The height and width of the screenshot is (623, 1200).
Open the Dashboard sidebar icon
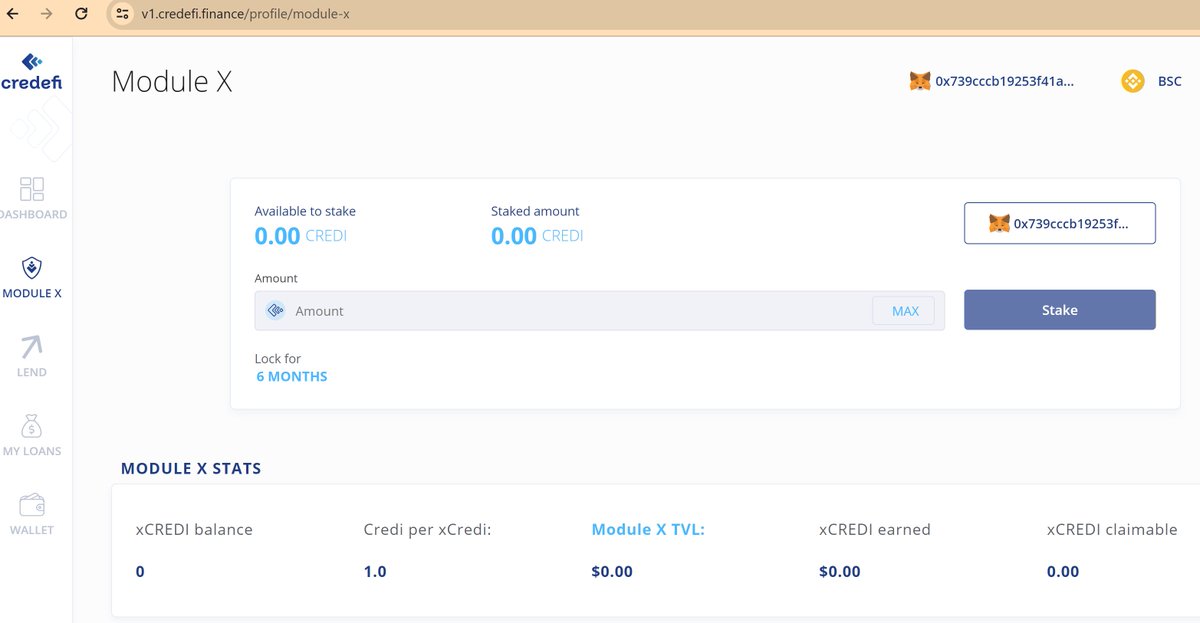click(32, 188)
